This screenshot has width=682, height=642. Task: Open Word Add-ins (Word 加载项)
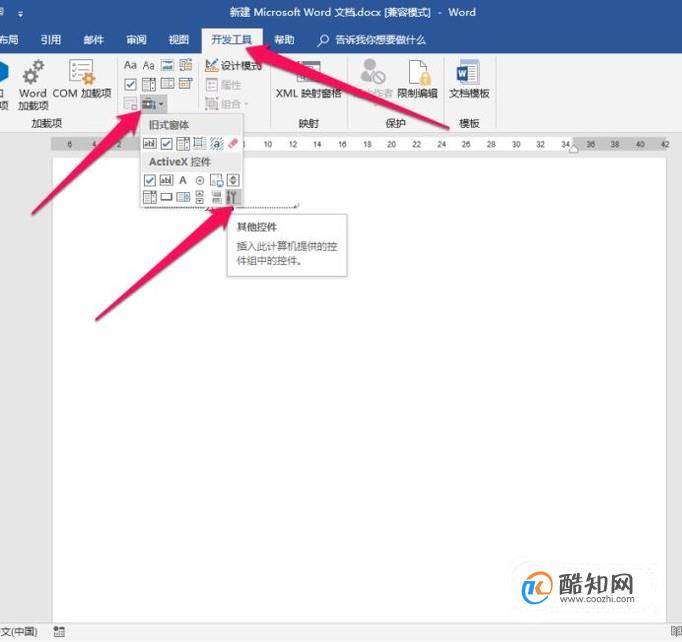click(33, 85)
